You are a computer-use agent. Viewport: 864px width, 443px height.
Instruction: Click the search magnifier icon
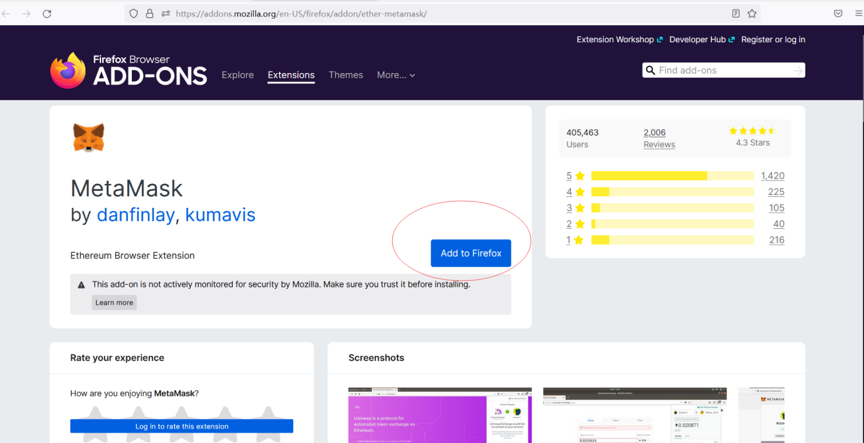[x=650, y=71]
